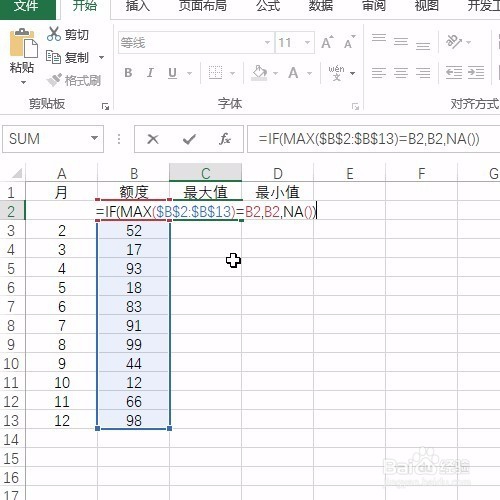Open the font size 11 dropdown

coord(307,43)
